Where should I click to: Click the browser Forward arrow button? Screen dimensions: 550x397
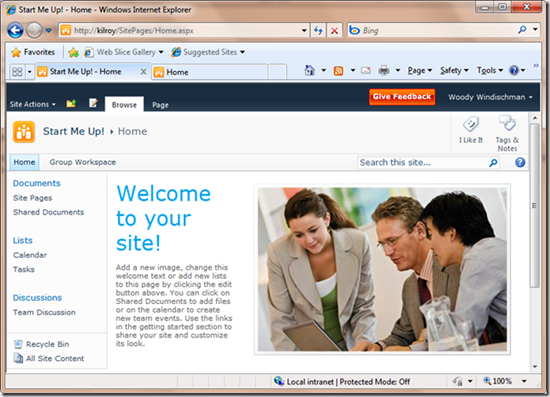click(x=34, y=30)
